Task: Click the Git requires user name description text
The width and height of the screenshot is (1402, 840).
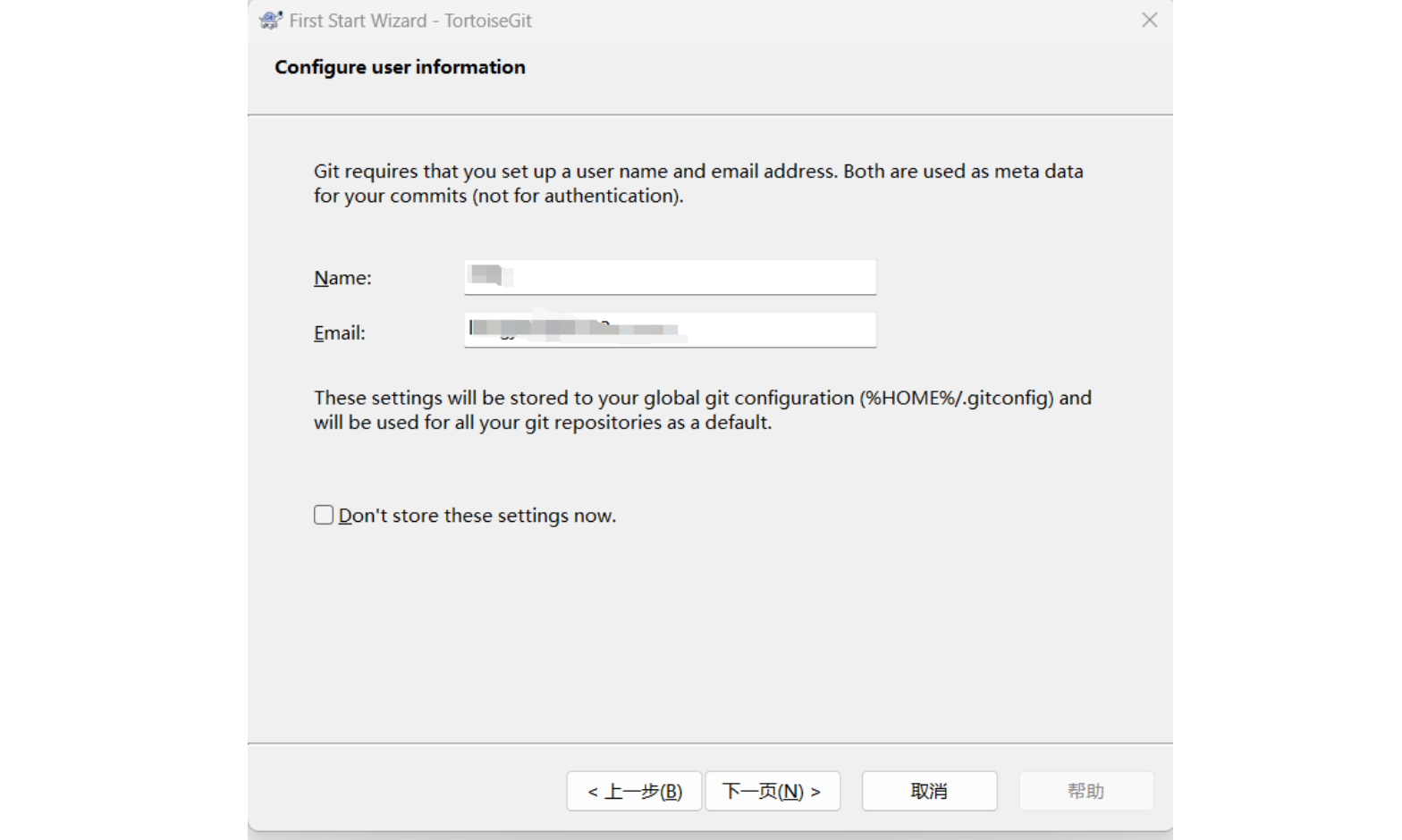Action: coord(698,183)
